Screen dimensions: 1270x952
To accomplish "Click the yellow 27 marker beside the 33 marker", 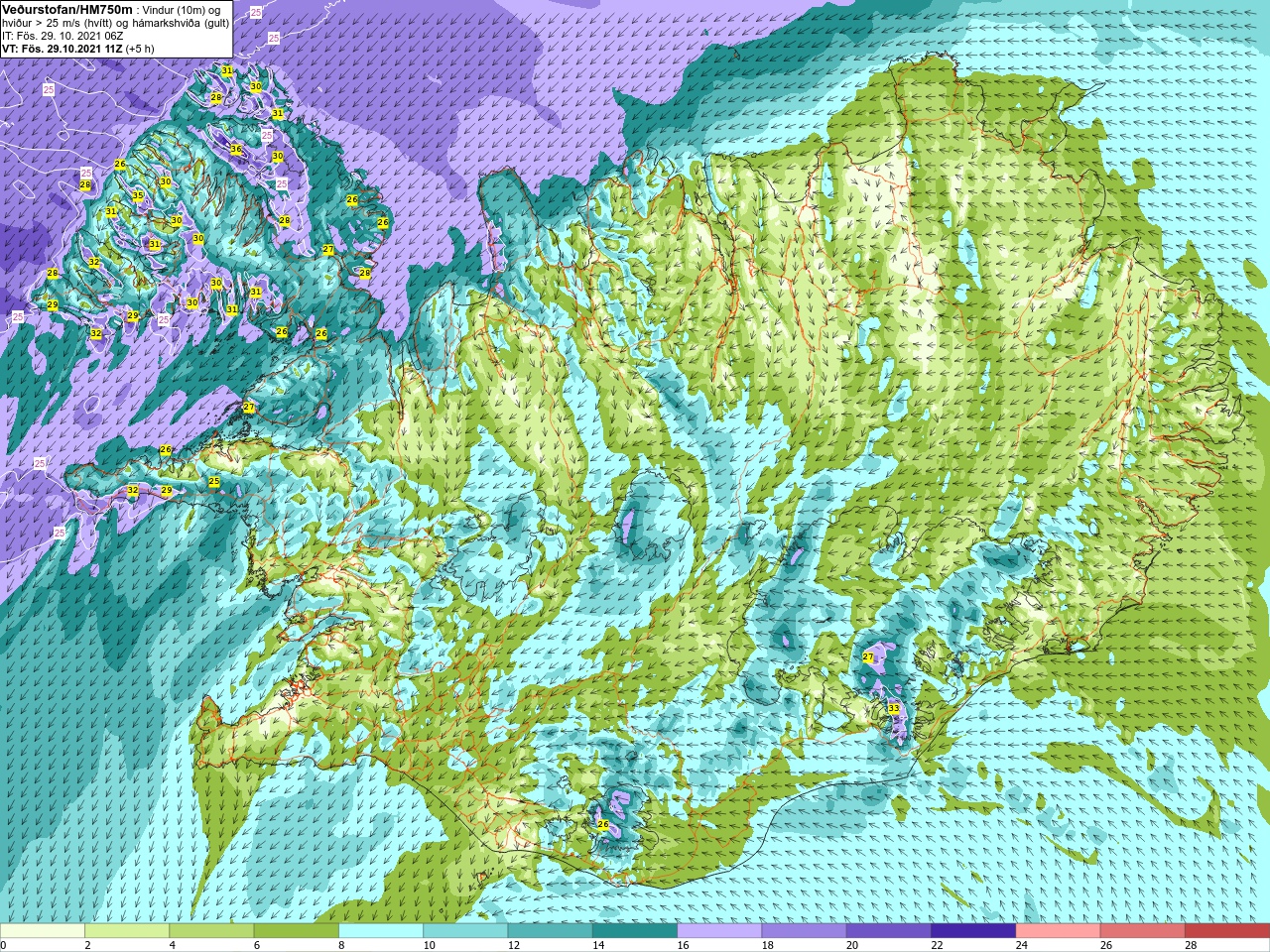I will (x=868, y=657).
